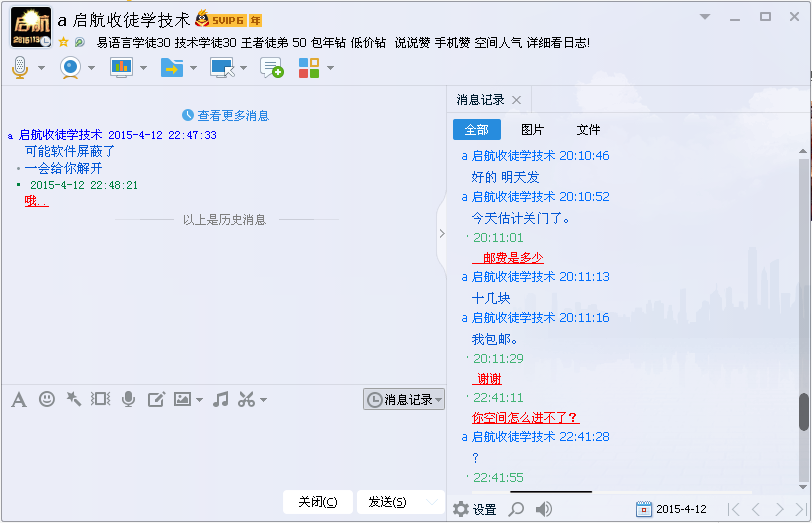Screen dimensions: 812x523
Task: Expand the voice call dropdown arrow
Action: [x=41, y=68]
